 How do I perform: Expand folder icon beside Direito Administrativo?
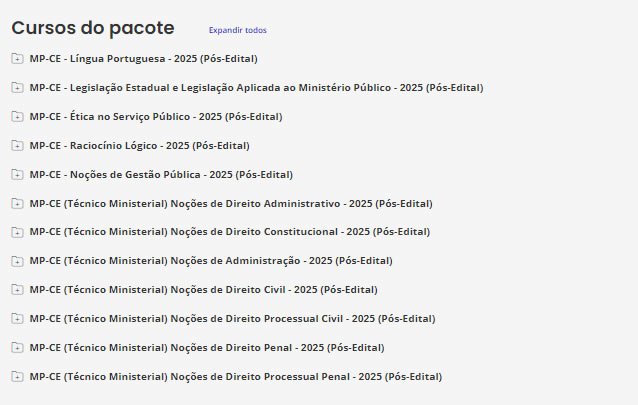click(17, 203)
